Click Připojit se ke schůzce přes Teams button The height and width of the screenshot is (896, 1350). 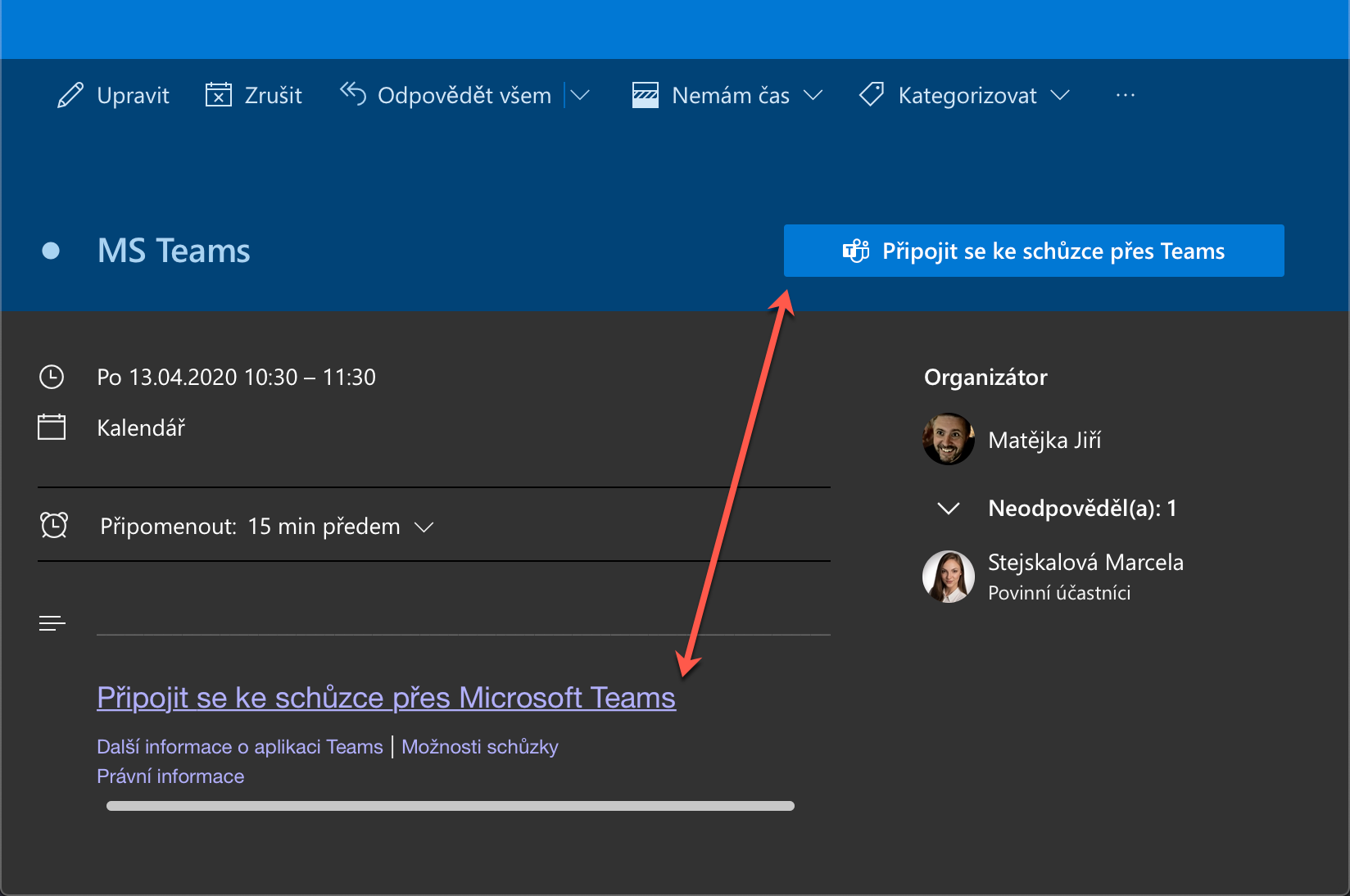pyautogui.click(x=1034, y=251)
